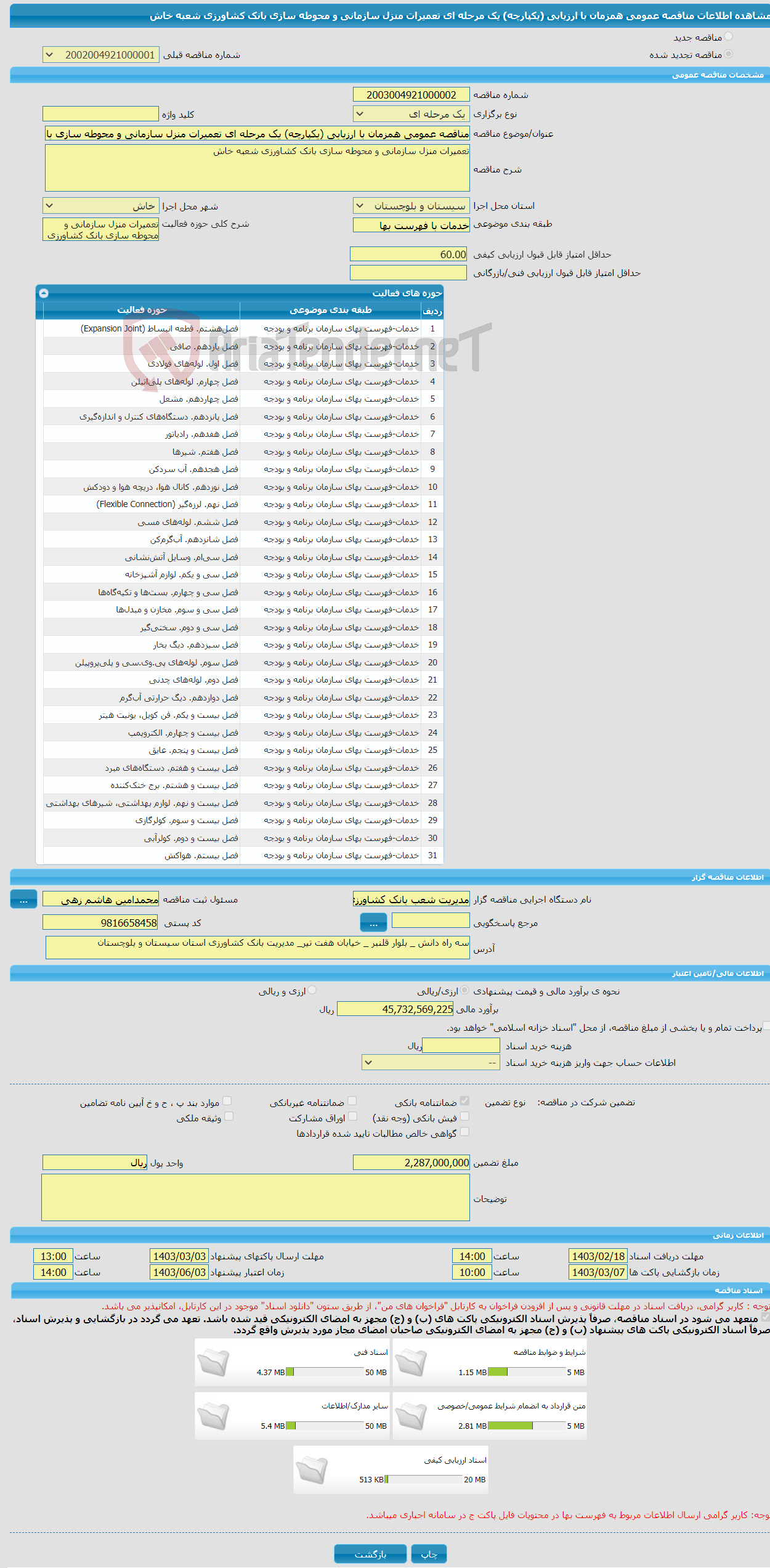The image size is (770, 1568).
Task: Click the شرایط و ضوابط مناقصه size bar
Action: (527, 1372)
